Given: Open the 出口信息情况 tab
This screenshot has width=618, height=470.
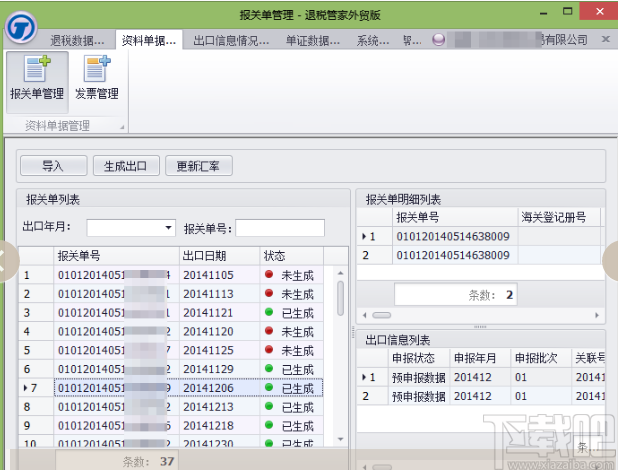Looking at the screenshot, I should coord(231,40).
